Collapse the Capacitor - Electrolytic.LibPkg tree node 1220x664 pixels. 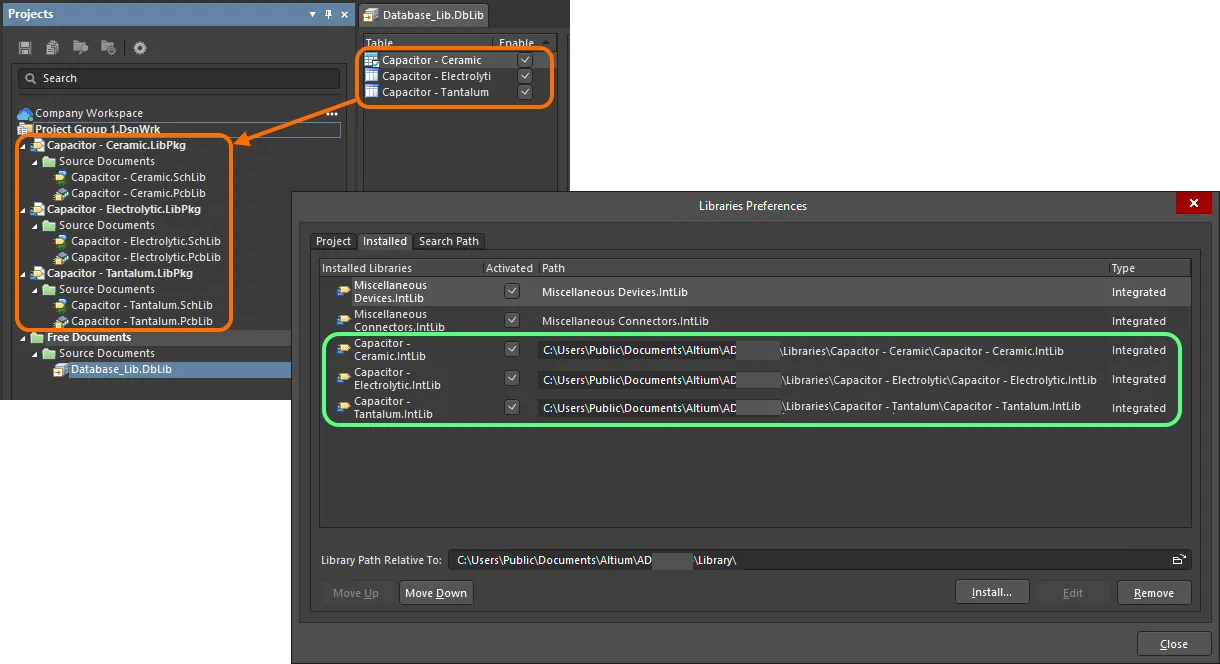(24, 209)
